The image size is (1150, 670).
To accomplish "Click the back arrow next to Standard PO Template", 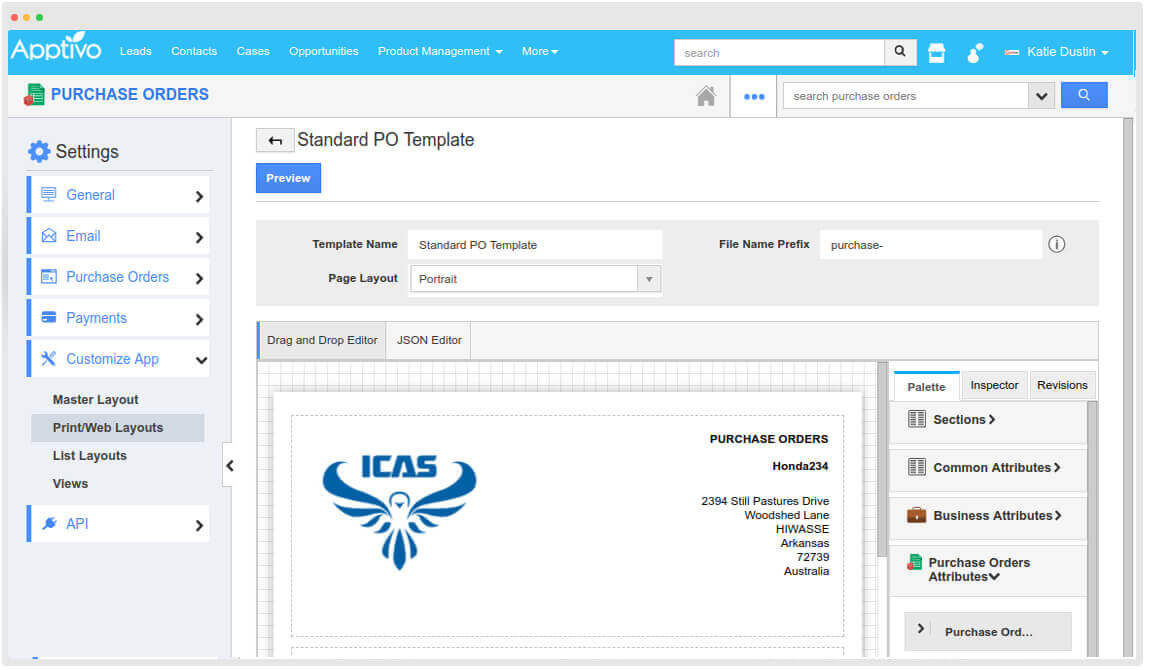I will coord(274,140).
